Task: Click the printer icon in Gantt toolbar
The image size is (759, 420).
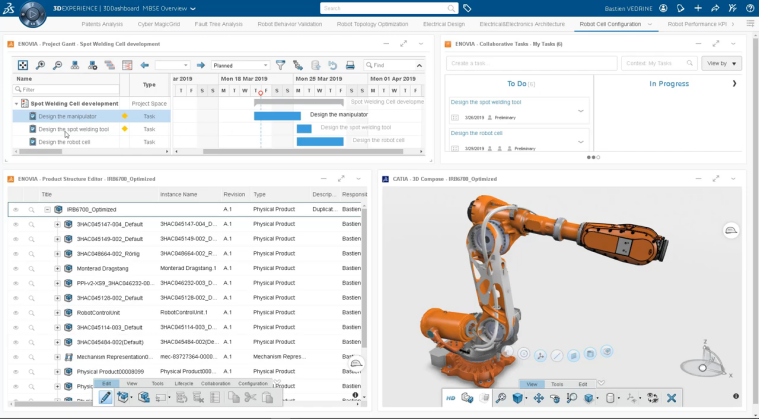Action: click(350, 65)
